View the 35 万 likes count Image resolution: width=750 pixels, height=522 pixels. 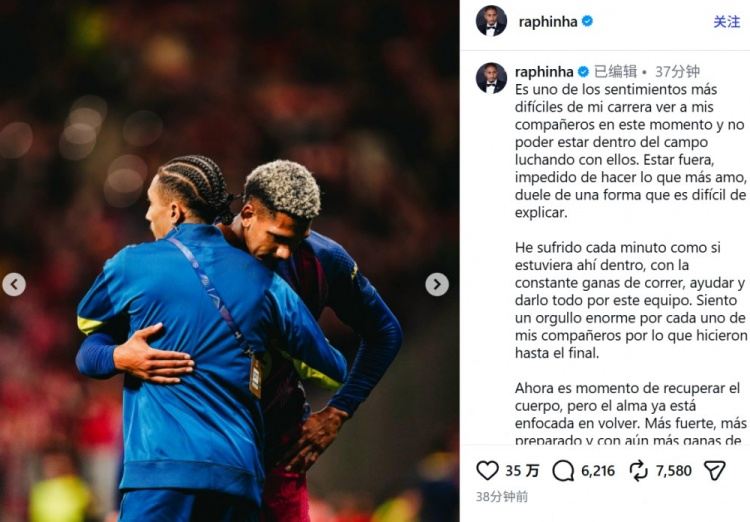(522, 471)
